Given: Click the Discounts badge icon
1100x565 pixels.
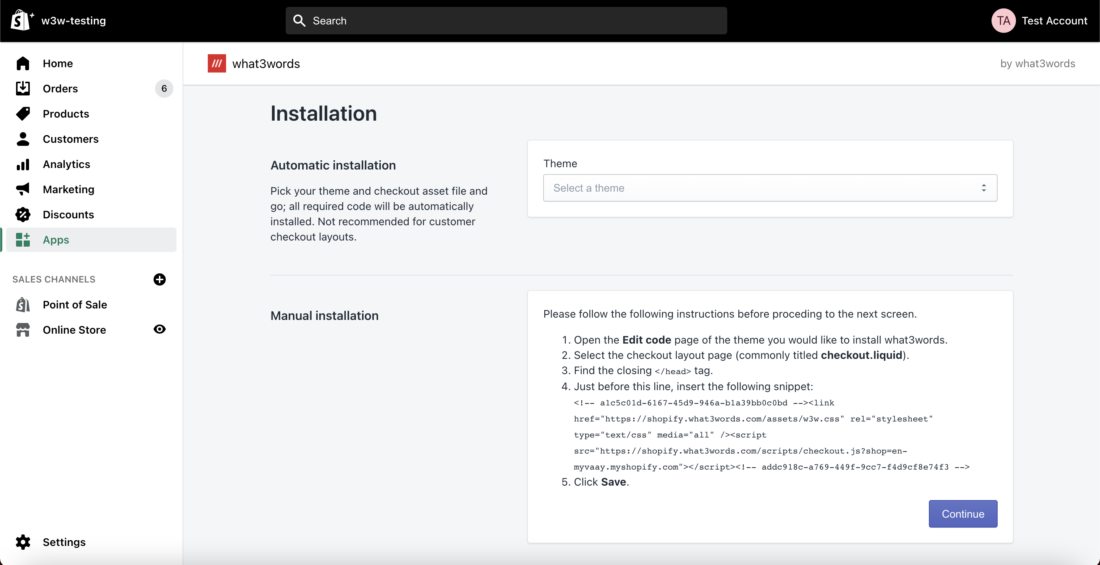Looking at the screenshot, I should [23, 215].
